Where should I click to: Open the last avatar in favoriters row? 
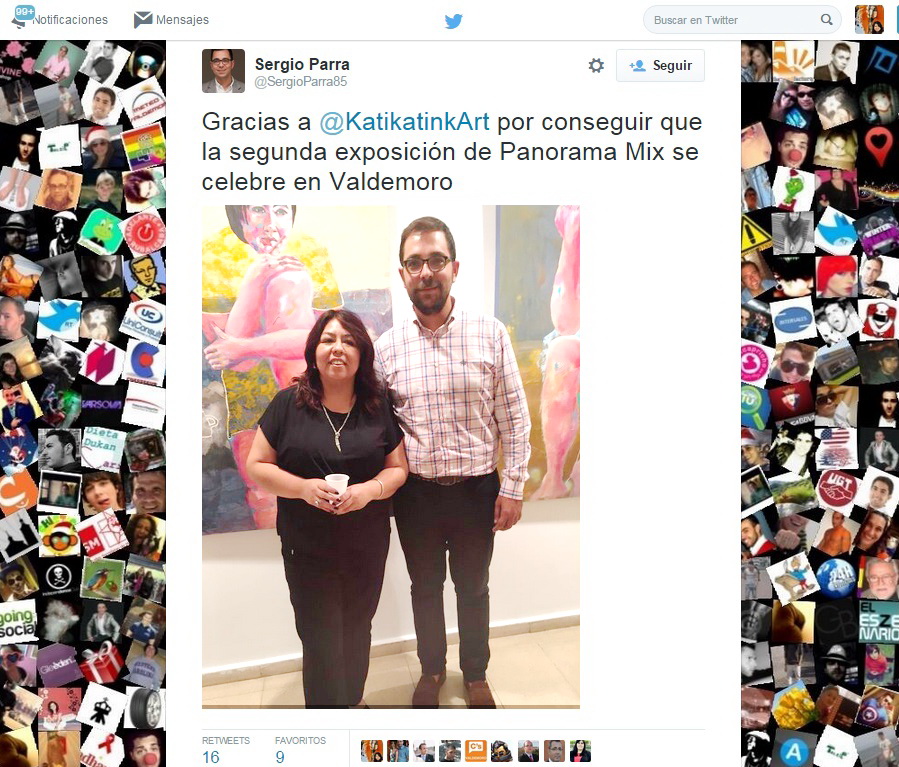[580, 751]
